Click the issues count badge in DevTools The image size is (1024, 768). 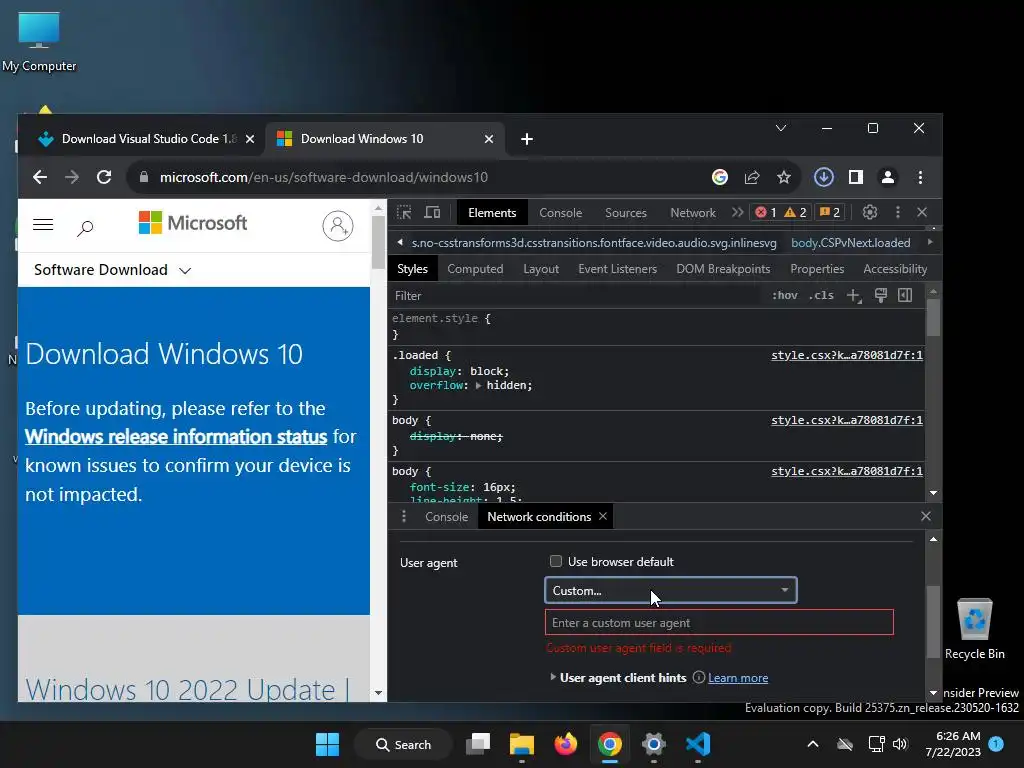pos(829,212)
